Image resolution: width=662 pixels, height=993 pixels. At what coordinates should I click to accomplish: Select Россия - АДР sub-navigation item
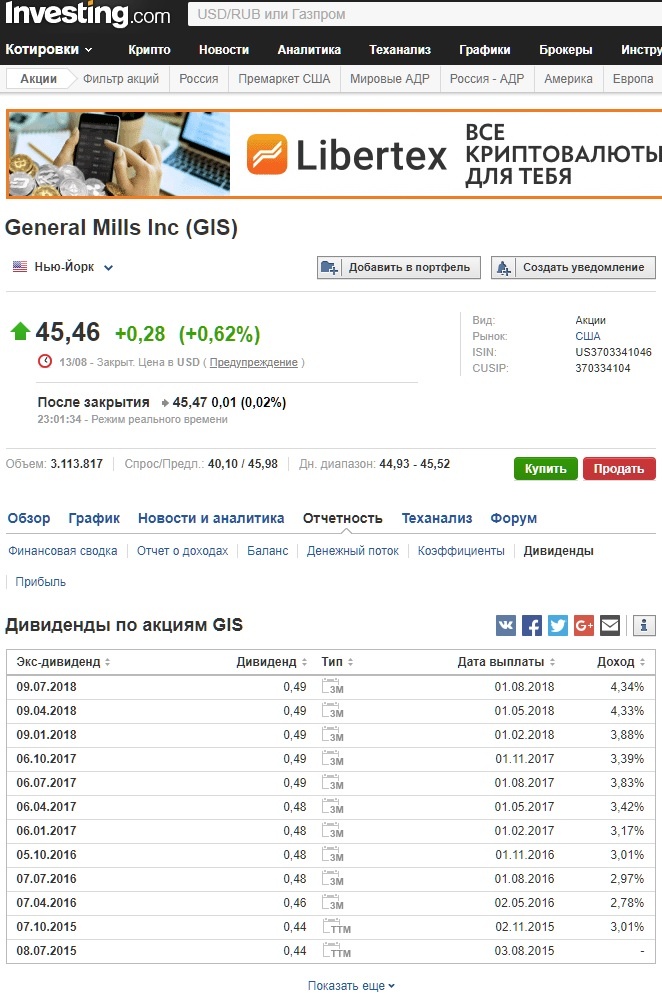(487, 79)
